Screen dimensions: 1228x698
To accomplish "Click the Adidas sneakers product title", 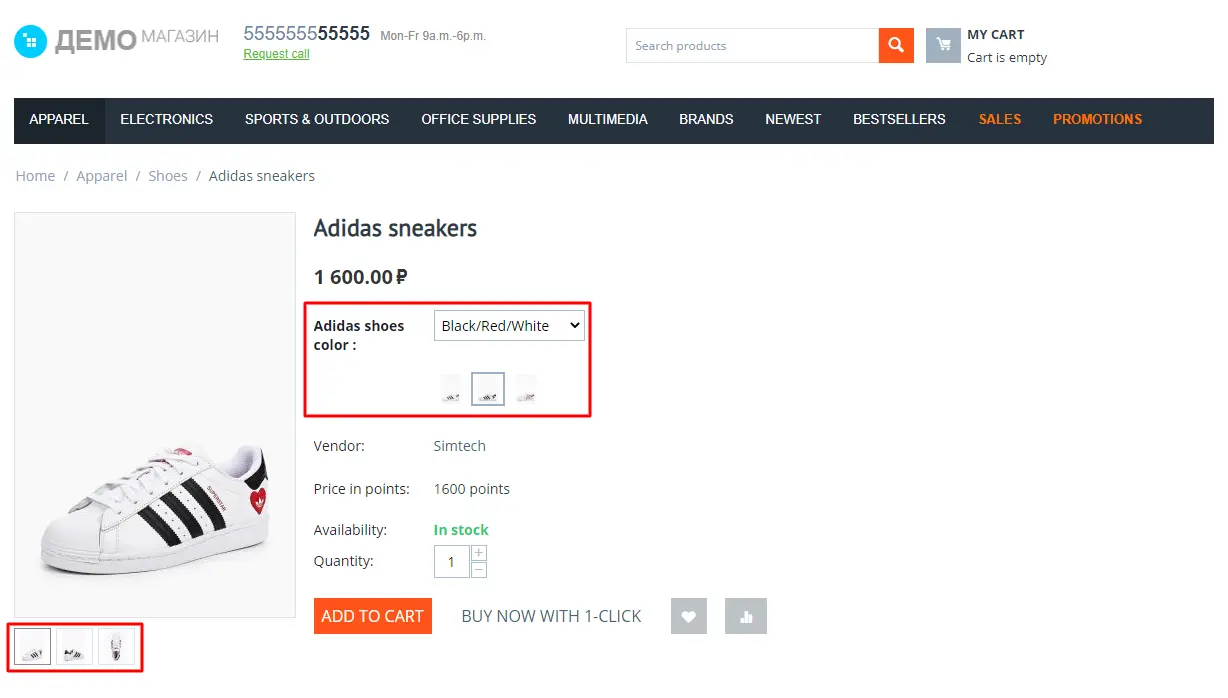I will coord(395,228).
